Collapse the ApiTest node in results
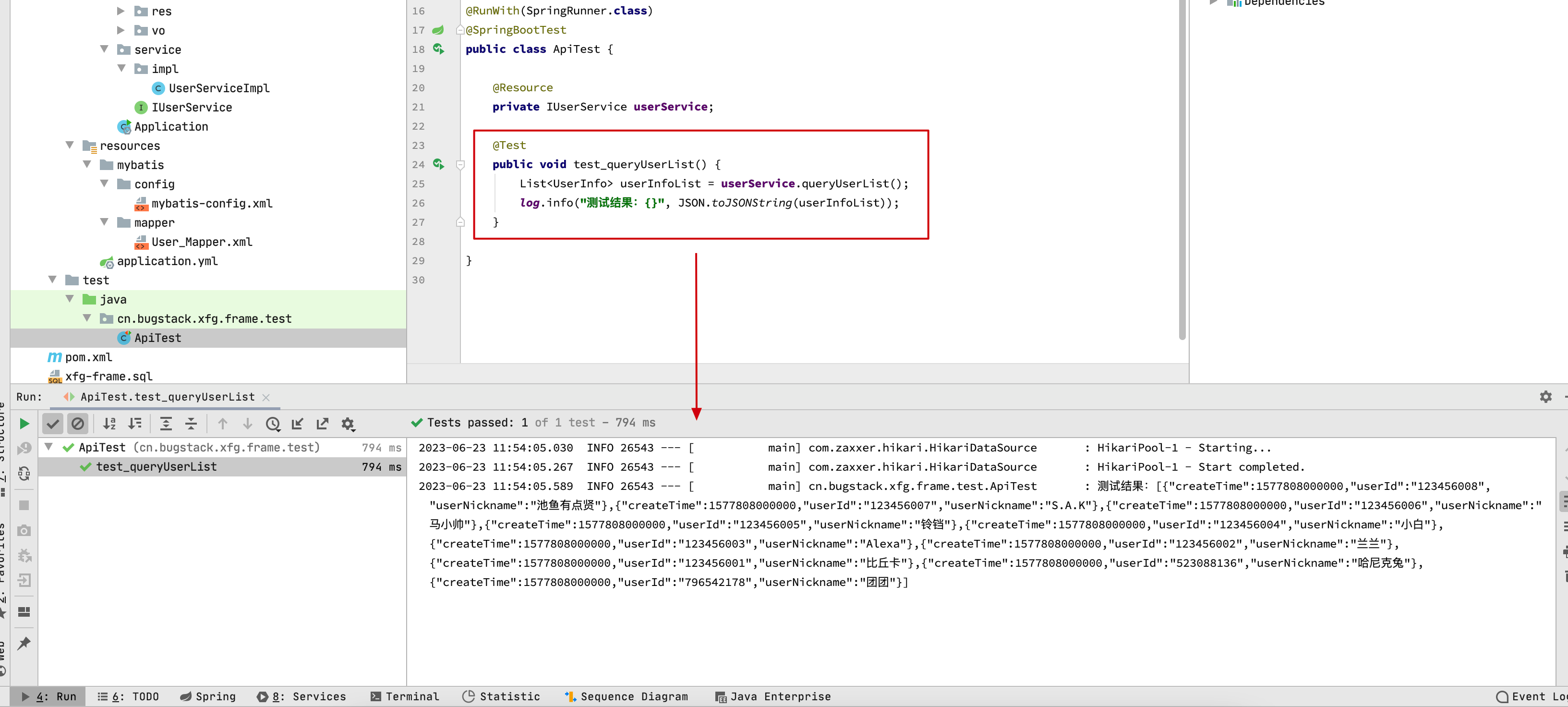1568x707 pixels. [48, 447]
